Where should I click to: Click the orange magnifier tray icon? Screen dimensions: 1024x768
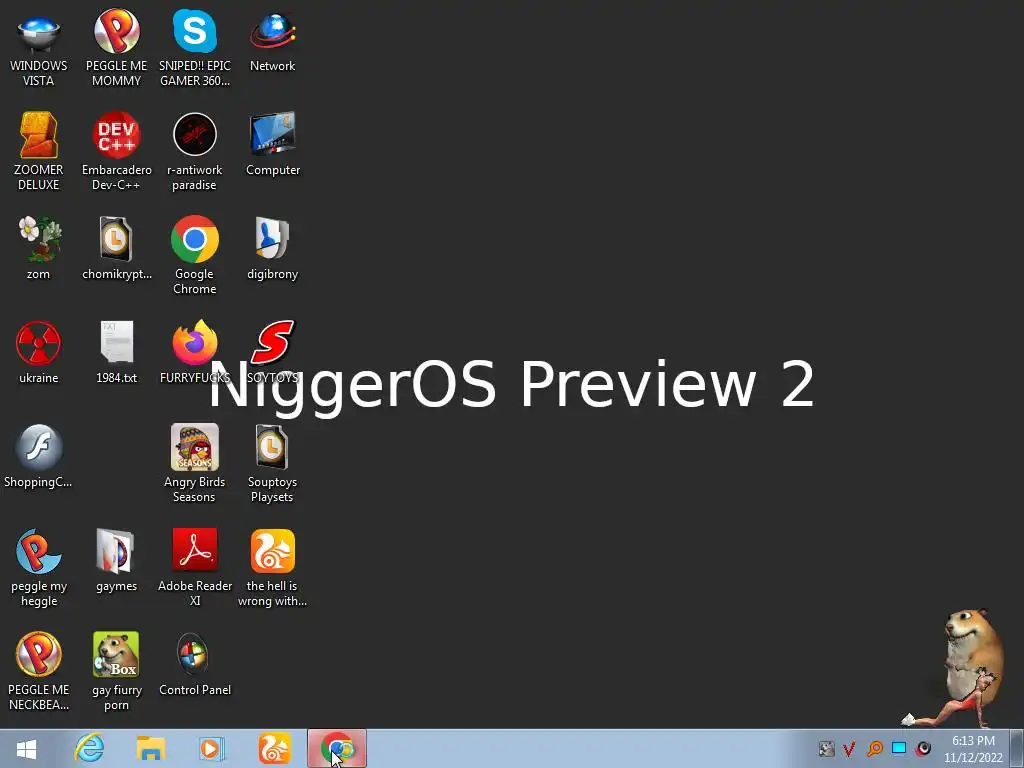(x=875, y=748)
